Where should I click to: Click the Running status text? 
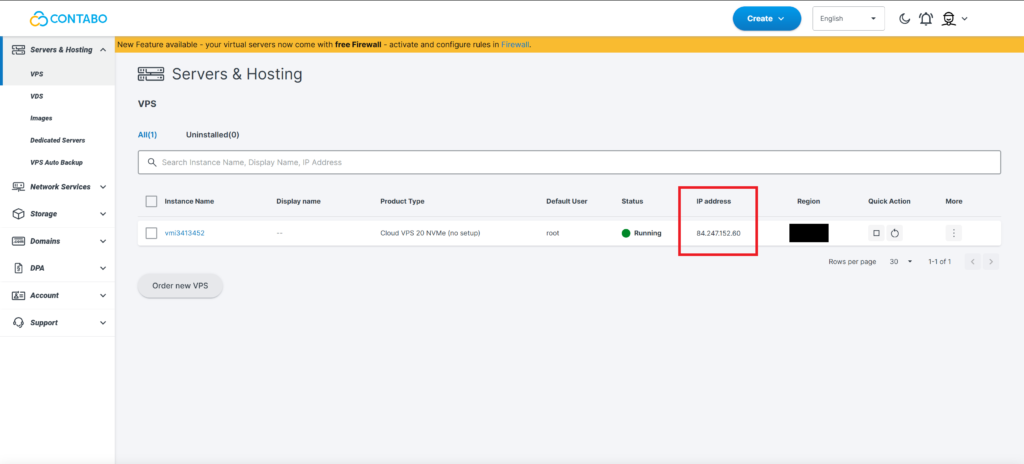(647, 233)
